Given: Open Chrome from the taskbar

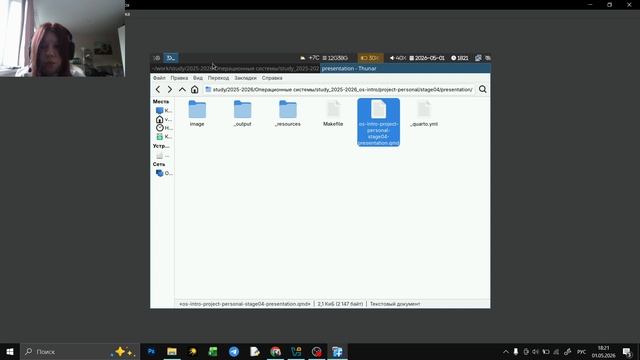Looking at the screenshot, I should click(276, 351).
